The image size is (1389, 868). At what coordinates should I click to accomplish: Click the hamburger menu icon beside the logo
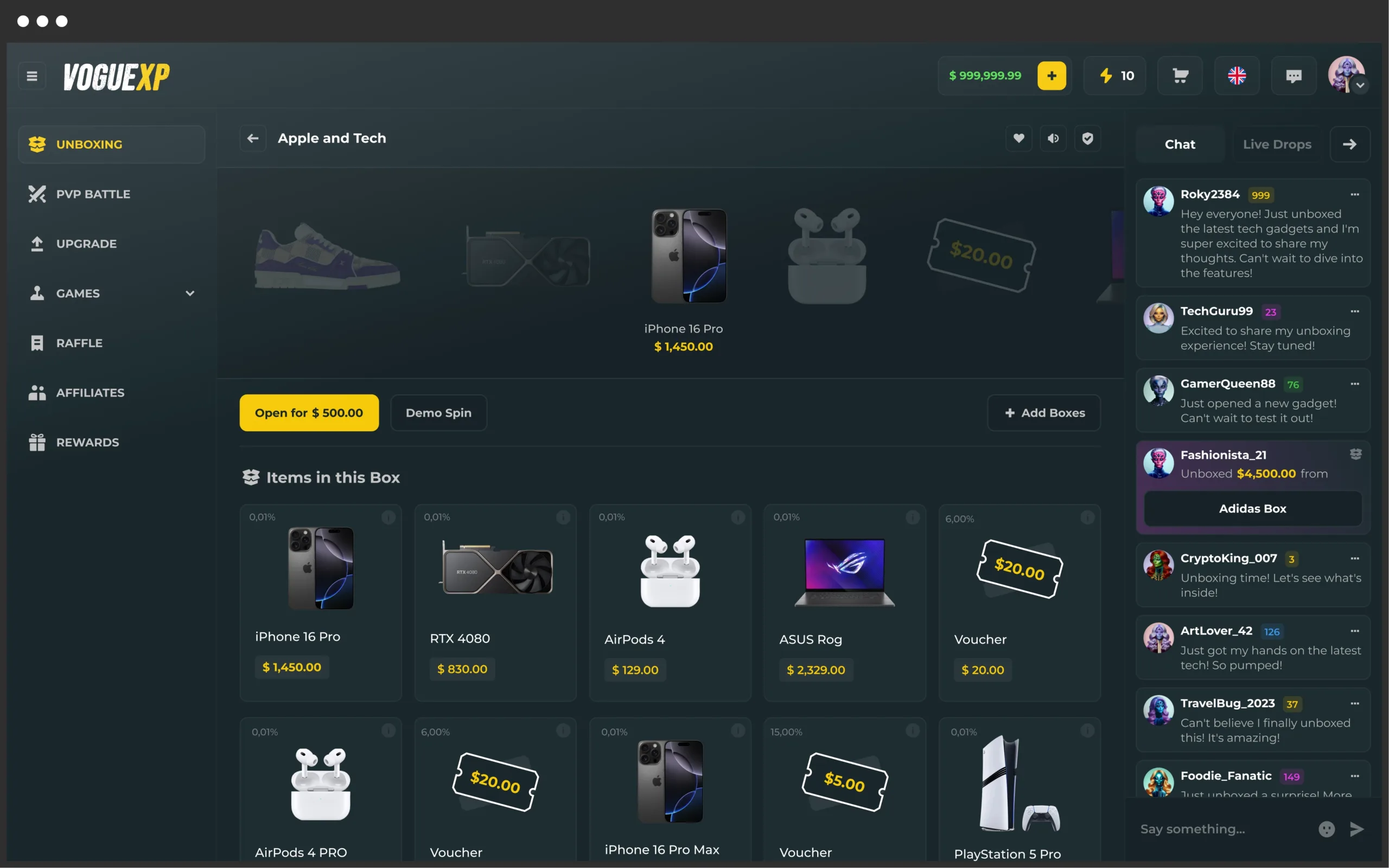[32, 76]
